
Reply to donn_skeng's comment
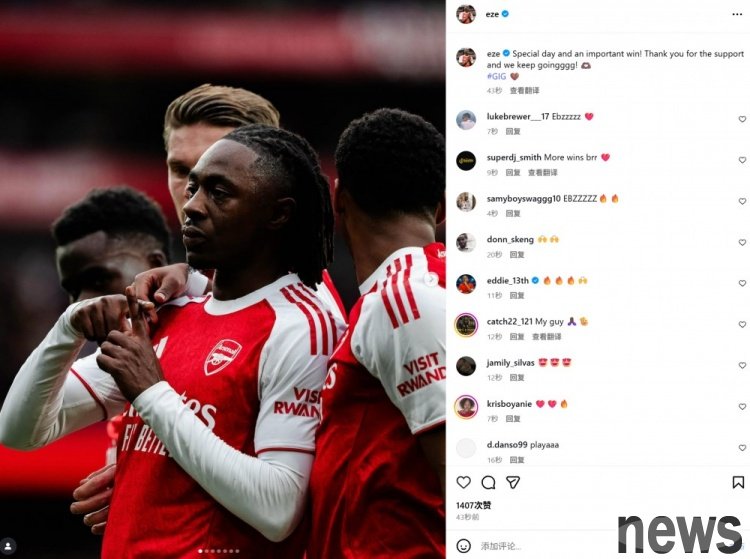pyautogui.click(x=517, y=255)
